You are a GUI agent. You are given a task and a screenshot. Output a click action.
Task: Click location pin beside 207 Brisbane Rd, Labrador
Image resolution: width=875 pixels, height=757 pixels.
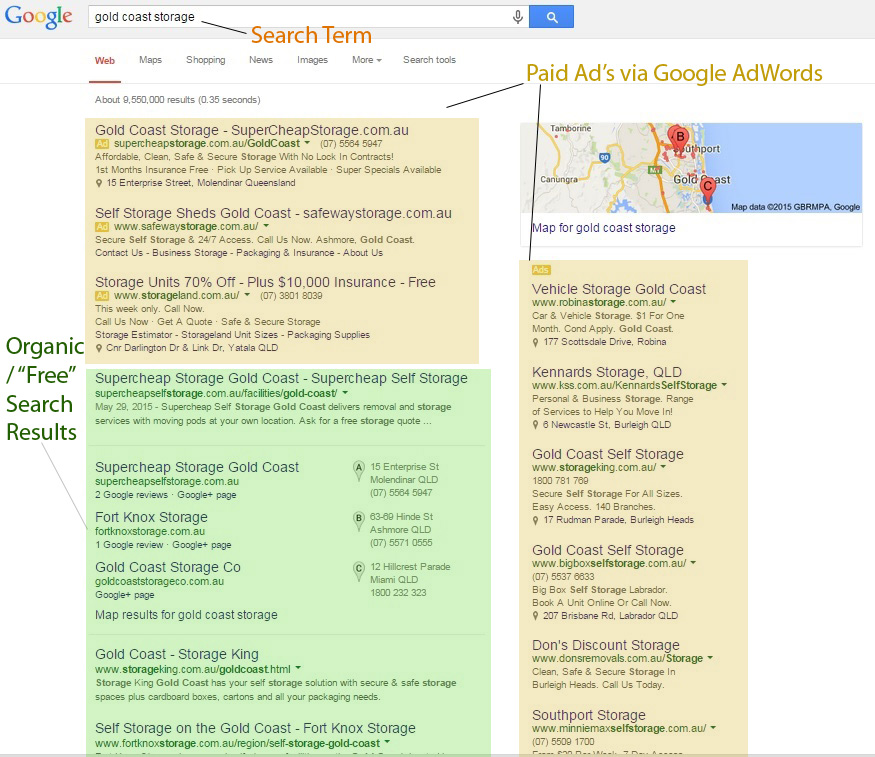click(x=536, y=616)
